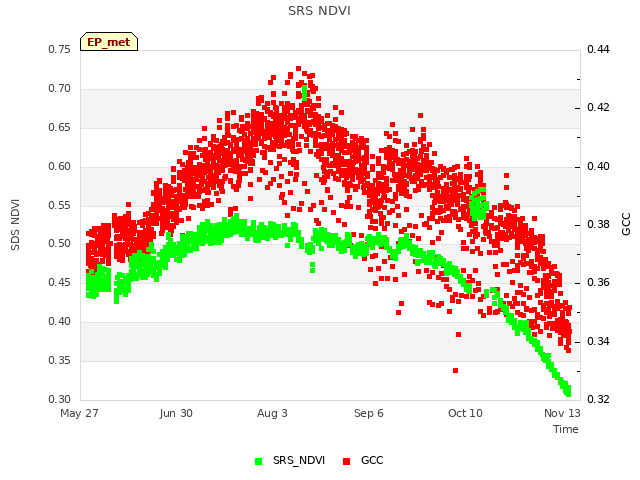Click the 0.30 left axis value
Image resolution: width=640 pixels, height=480 pixels.
tap(60, 399)
